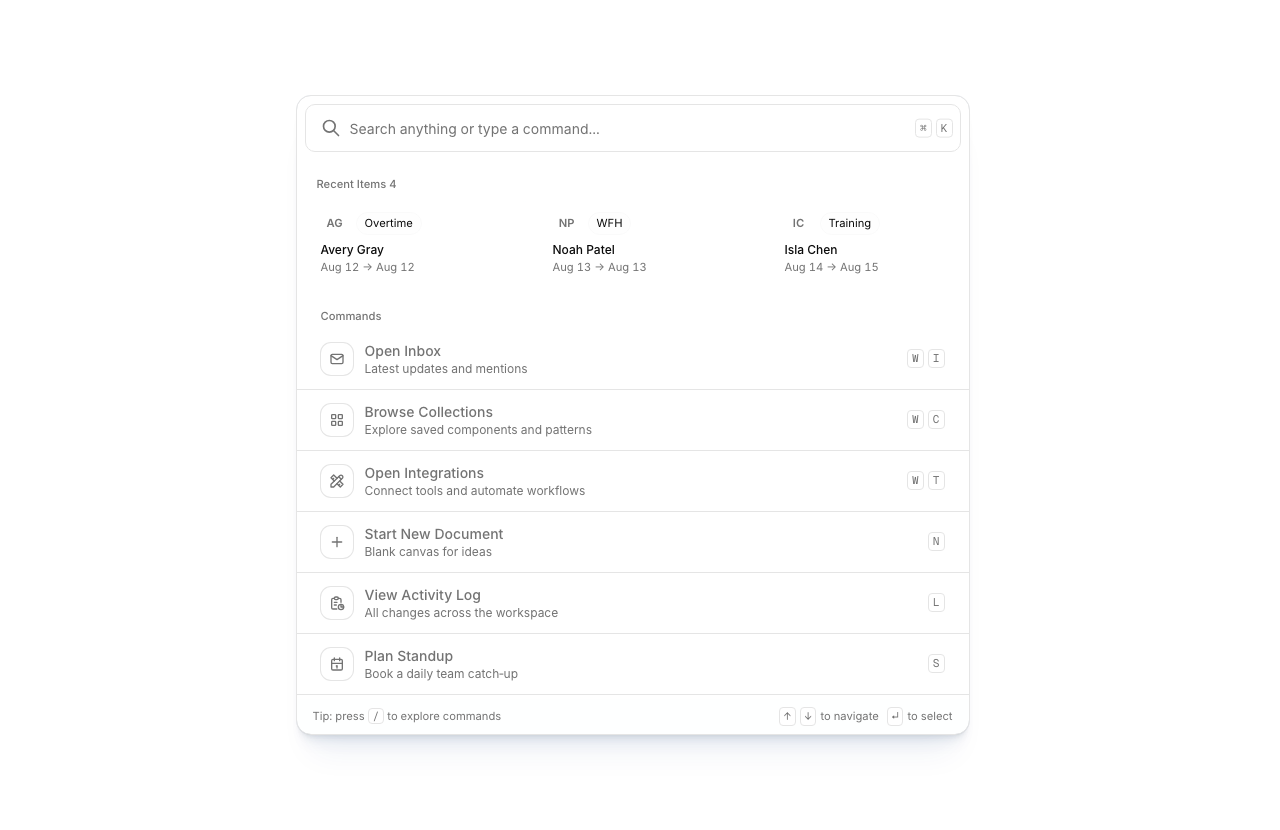
Task: Click the Plan Standup calendar icon
Action: (x=337, y=664)
